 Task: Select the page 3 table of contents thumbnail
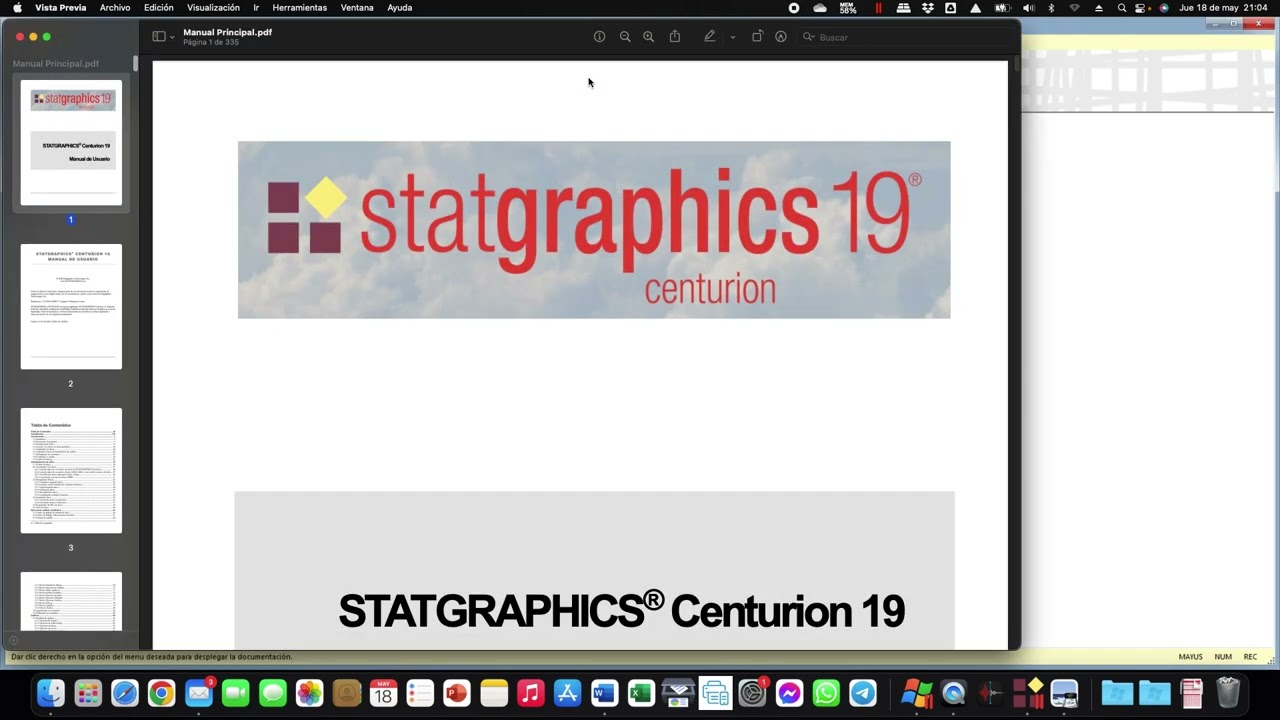click(71, 470)
